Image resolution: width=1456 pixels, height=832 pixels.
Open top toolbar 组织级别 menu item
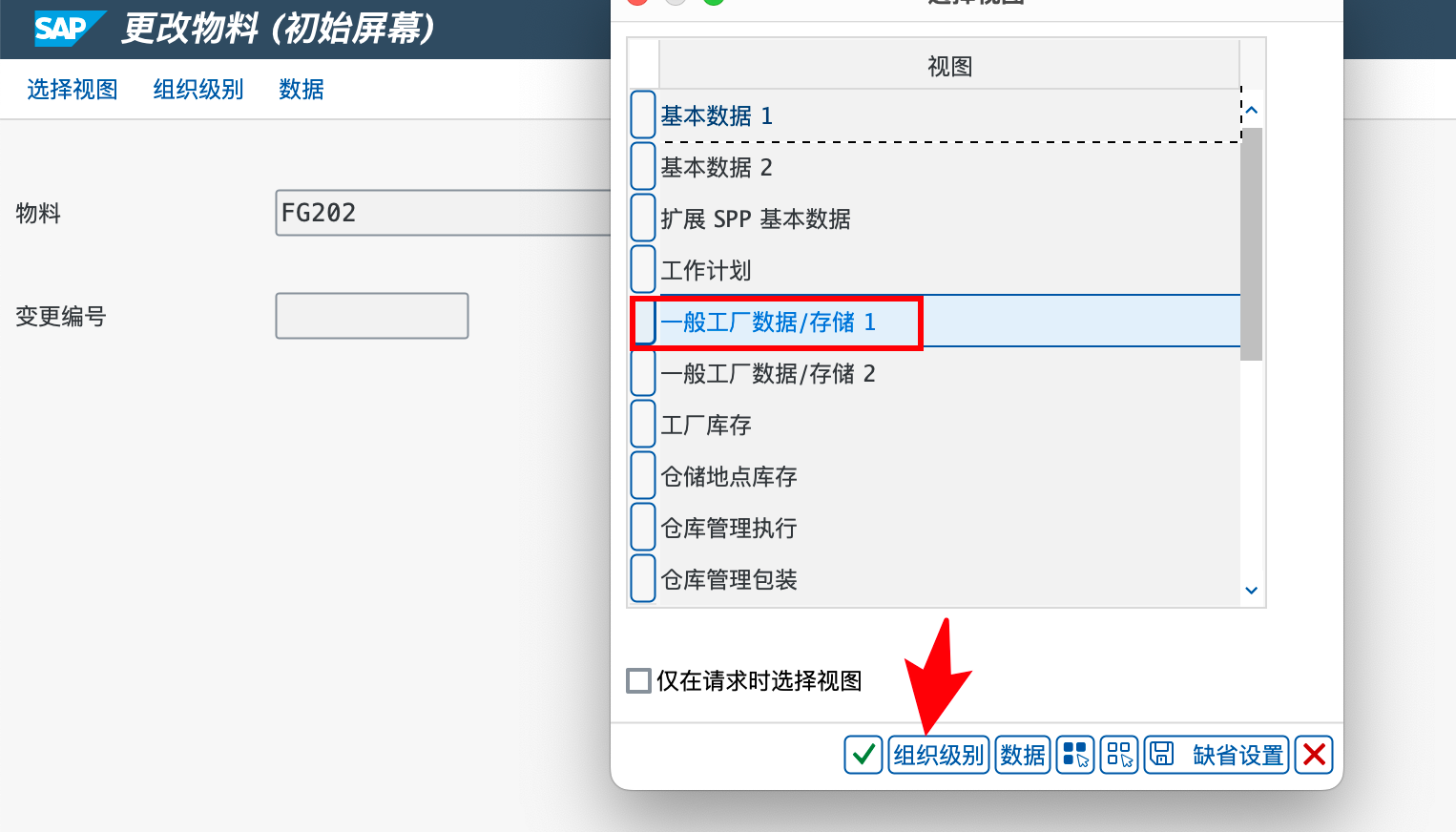[198, 90]
